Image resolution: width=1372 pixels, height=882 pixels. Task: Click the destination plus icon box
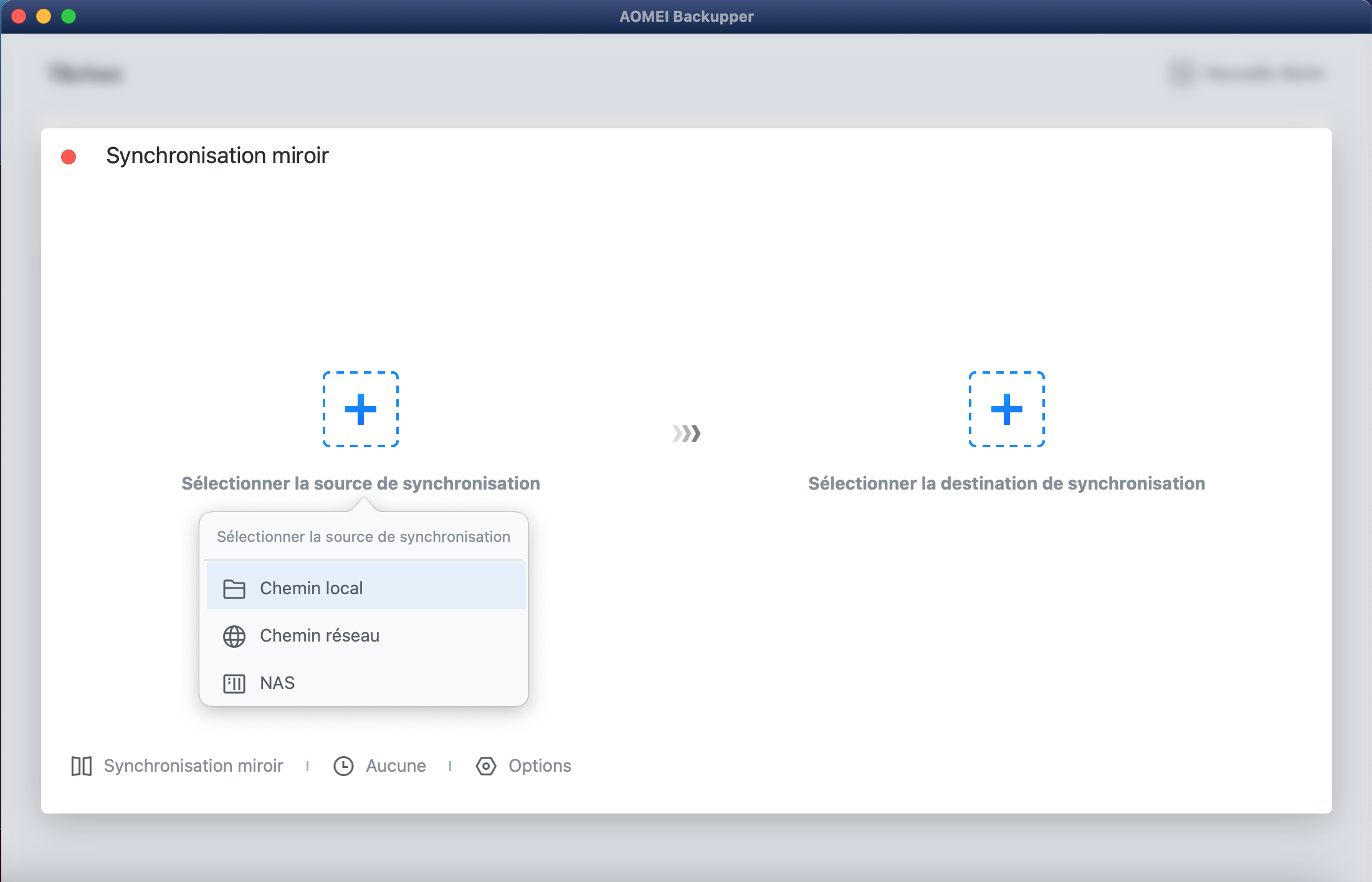[x=1006, y=409]
